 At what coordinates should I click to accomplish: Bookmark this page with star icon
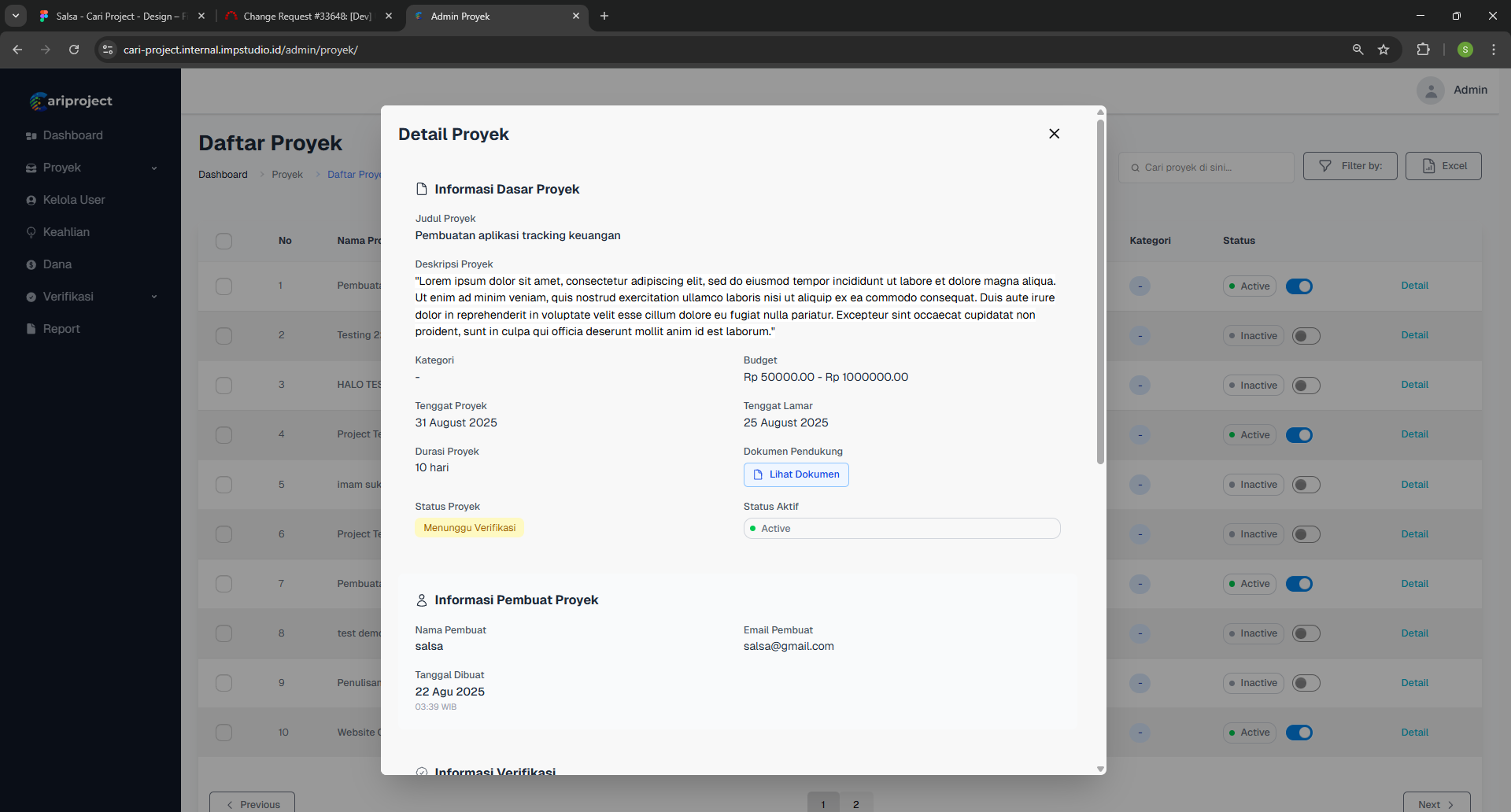pos(1384,50)
